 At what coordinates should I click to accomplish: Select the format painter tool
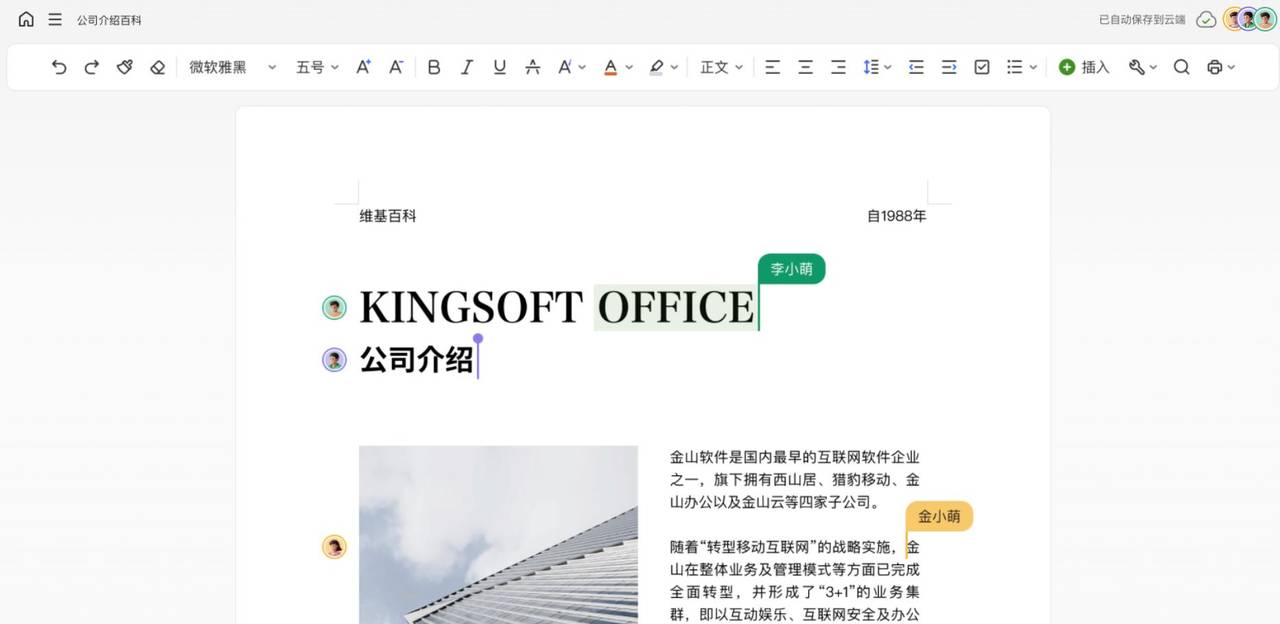pos(124,66)
